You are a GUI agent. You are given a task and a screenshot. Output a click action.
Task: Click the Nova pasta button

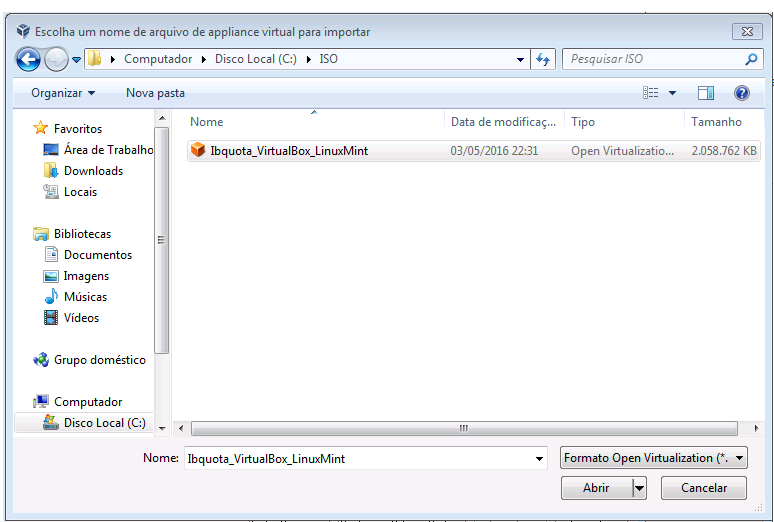(x=155, y=93)
